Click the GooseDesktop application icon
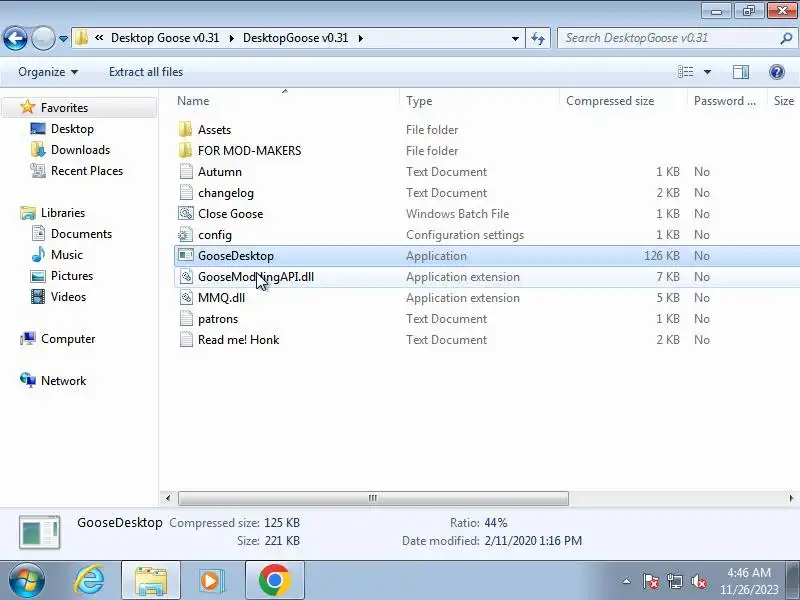800x600 pixels. [186, 255]
